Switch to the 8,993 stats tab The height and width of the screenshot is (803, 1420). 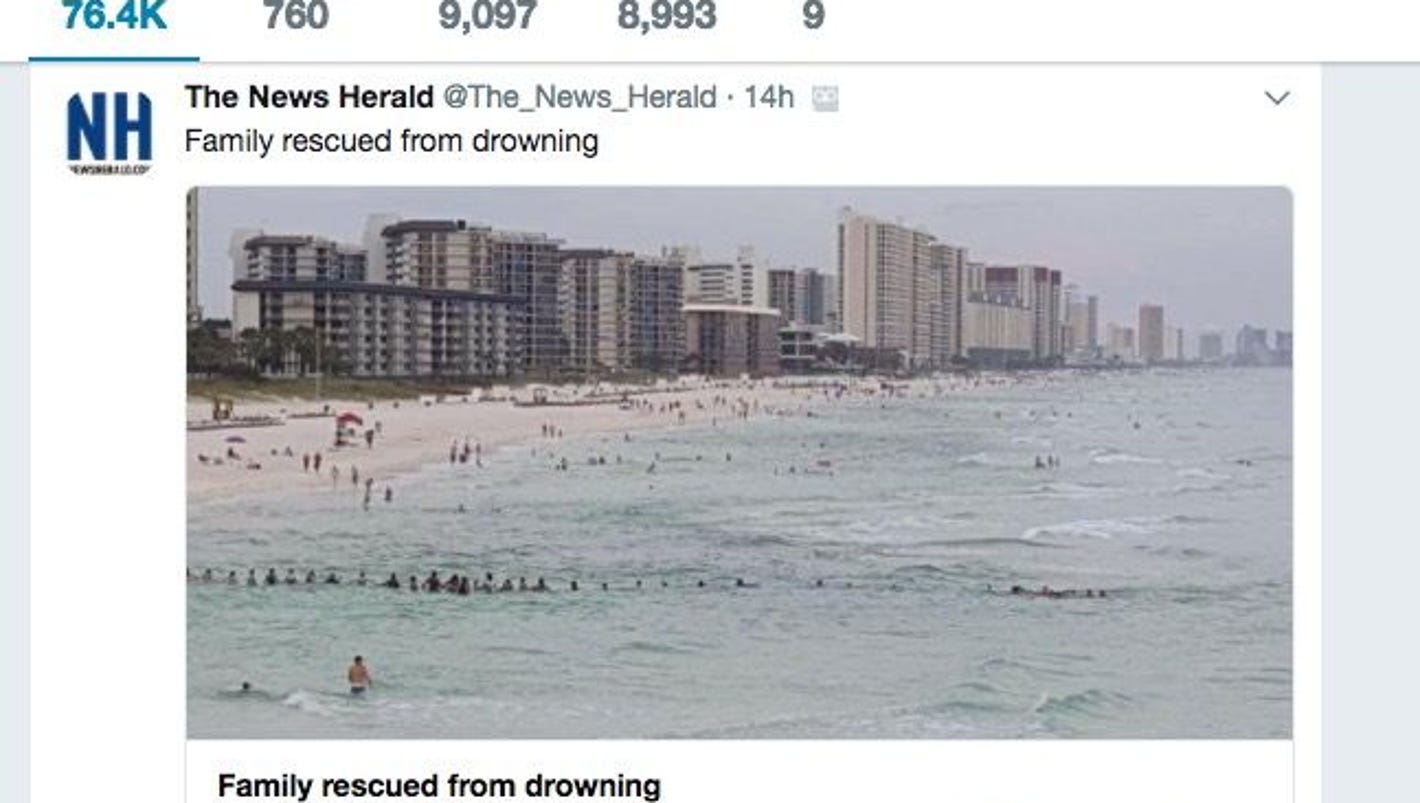[666, 16]
